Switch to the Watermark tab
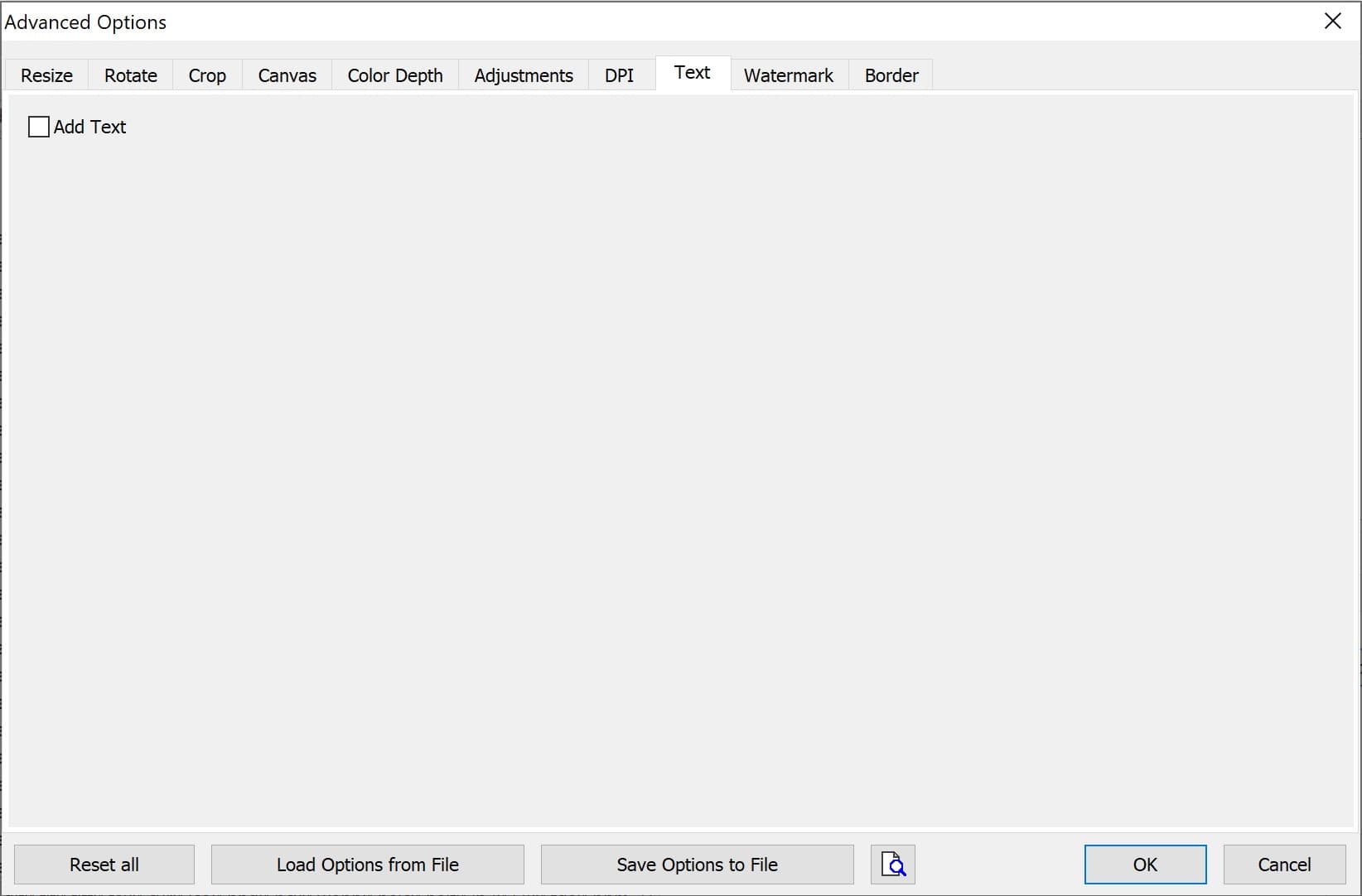The height and width of the screenshot is (896, 1362). (788, 75)
